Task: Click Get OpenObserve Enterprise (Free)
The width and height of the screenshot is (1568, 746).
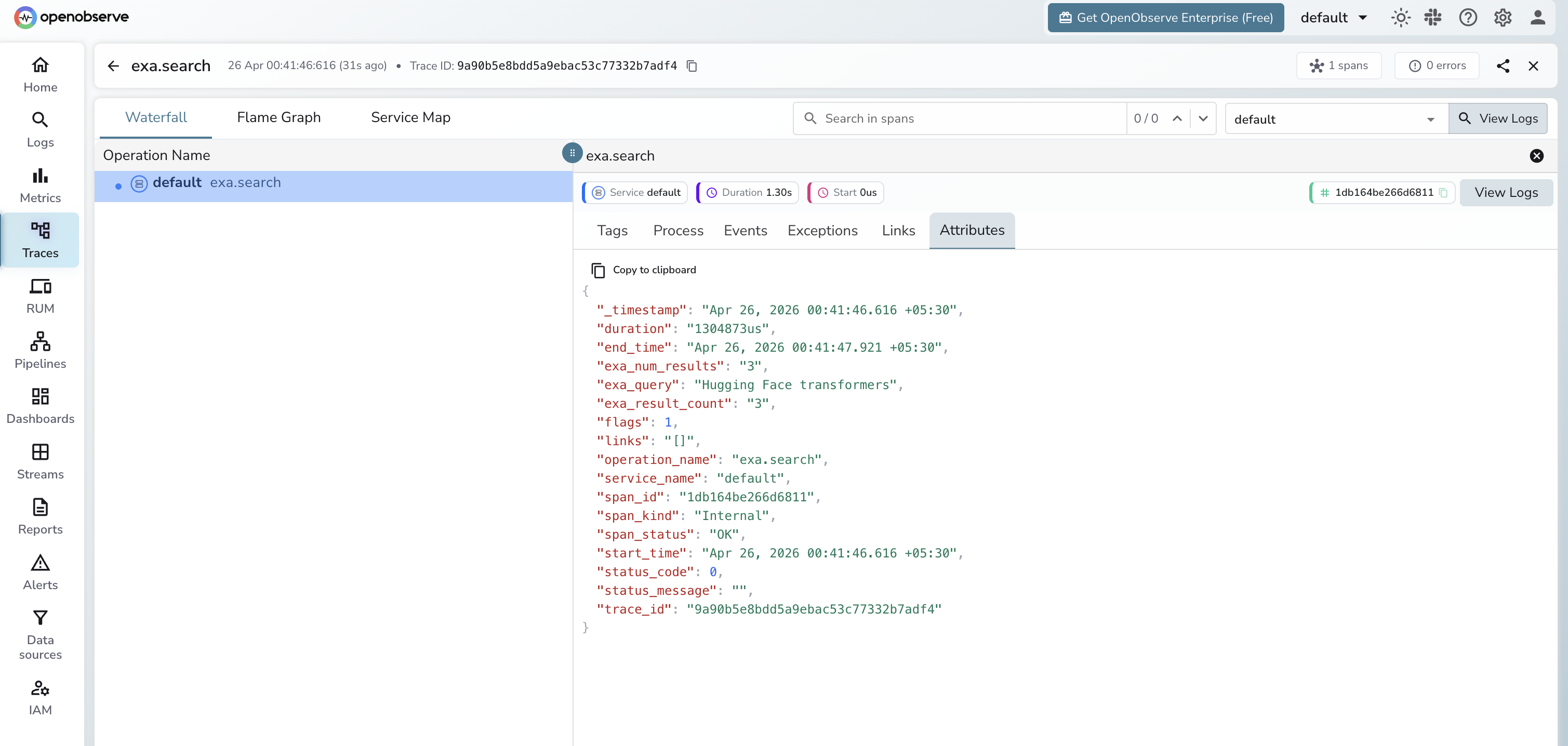Action: pyautogui.click(x=1165, y=18)
